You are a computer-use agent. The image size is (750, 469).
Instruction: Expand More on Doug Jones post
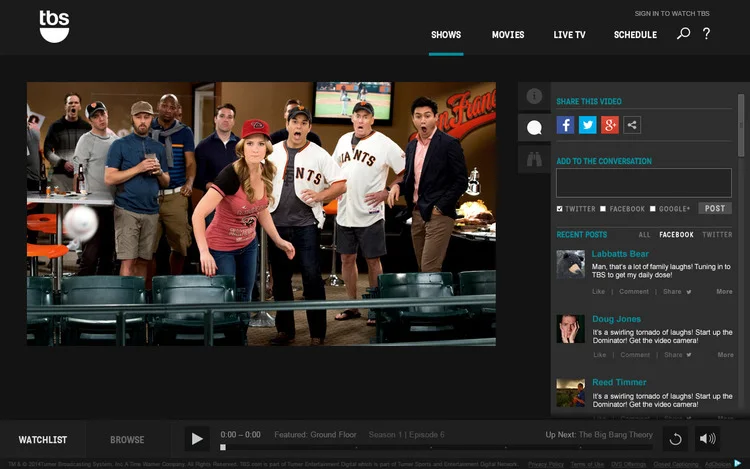point(725,355)
